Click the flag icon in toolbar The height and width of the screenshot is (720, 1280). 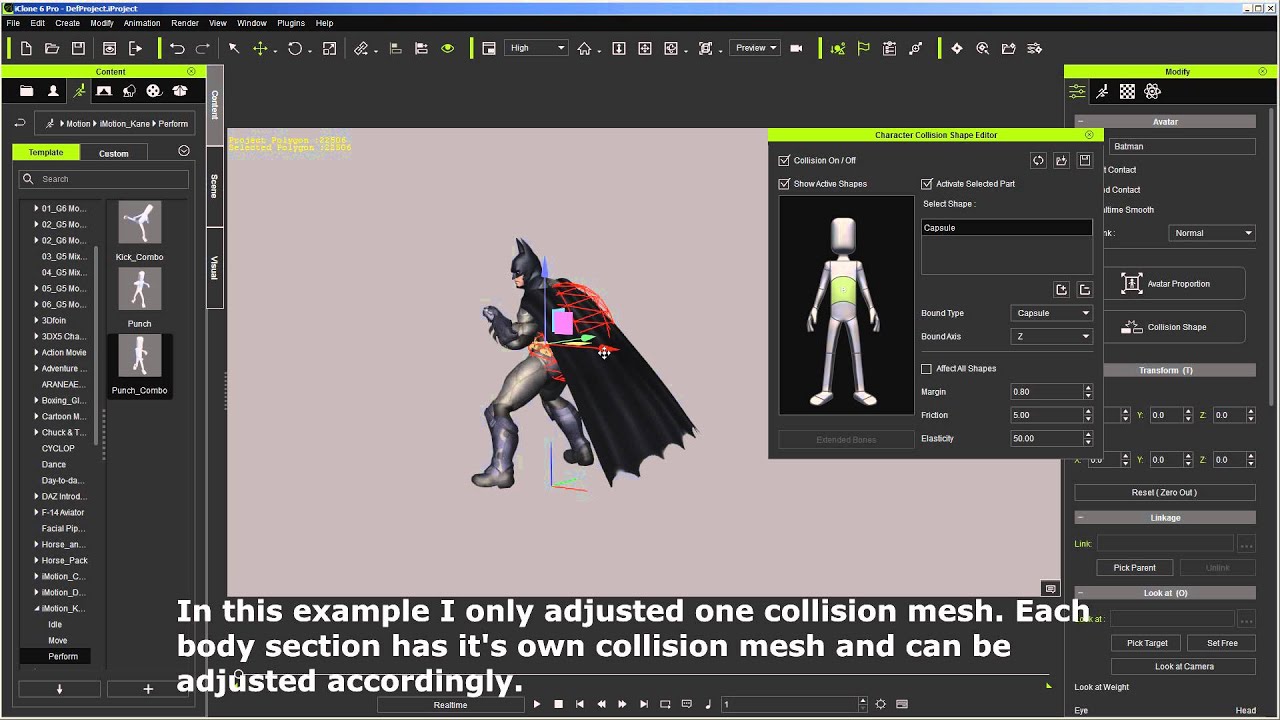point(864,48)
